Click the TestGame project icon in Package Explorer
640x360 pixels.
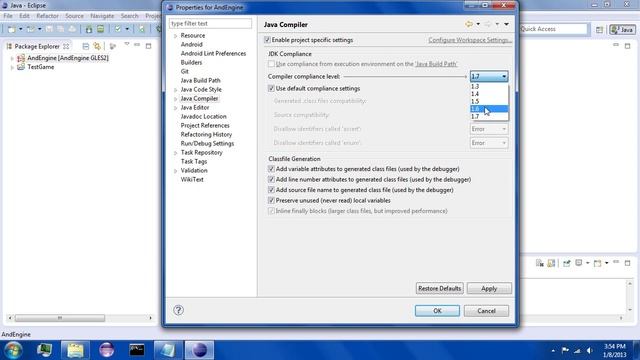21,67
